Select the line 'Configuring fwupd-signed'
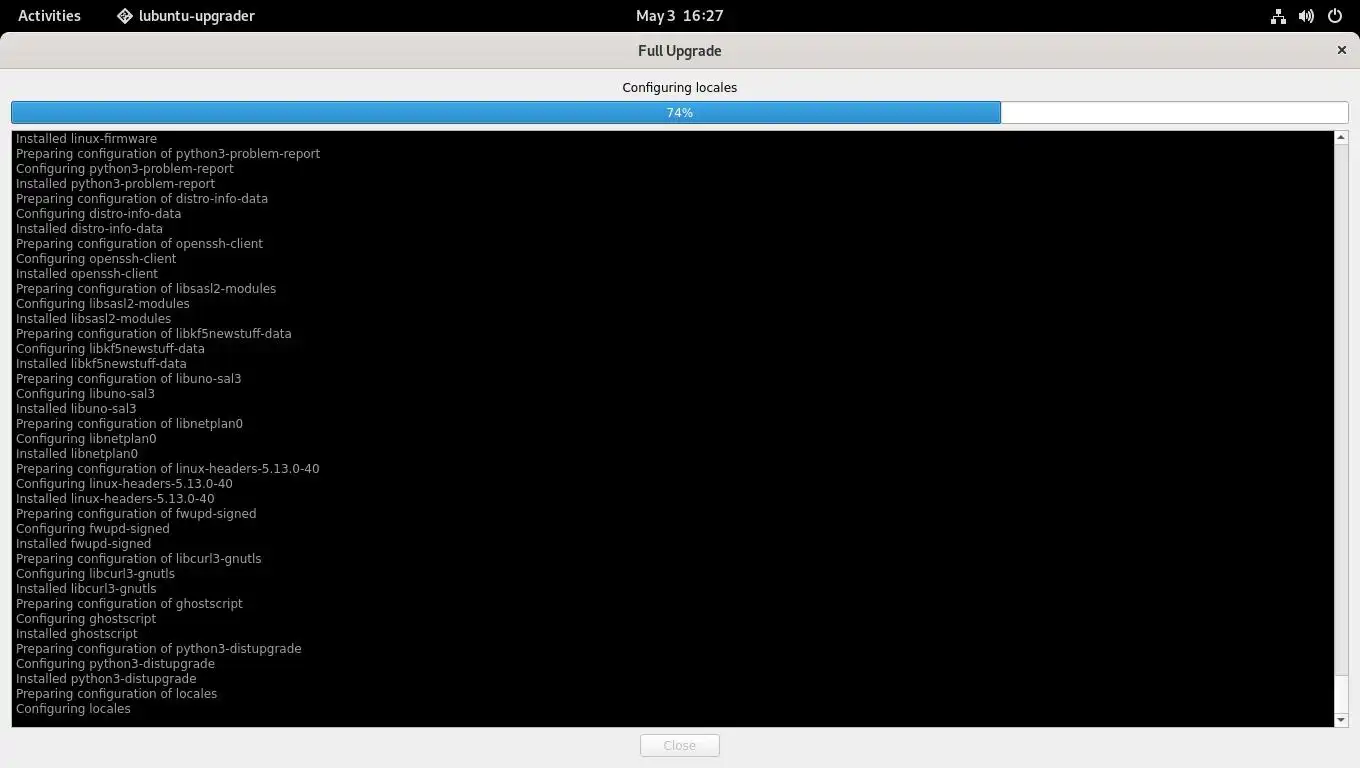 pos(93,529)
